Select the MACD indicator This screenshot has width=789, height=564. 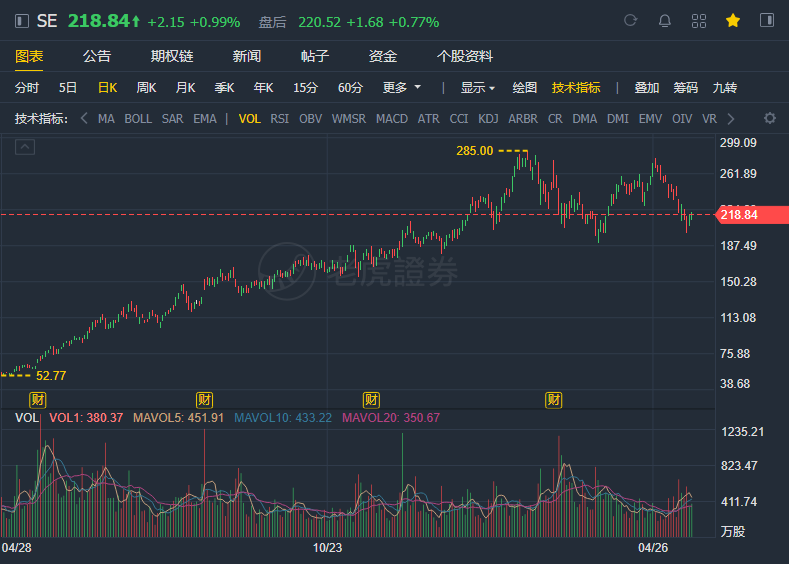coord(392,119)
